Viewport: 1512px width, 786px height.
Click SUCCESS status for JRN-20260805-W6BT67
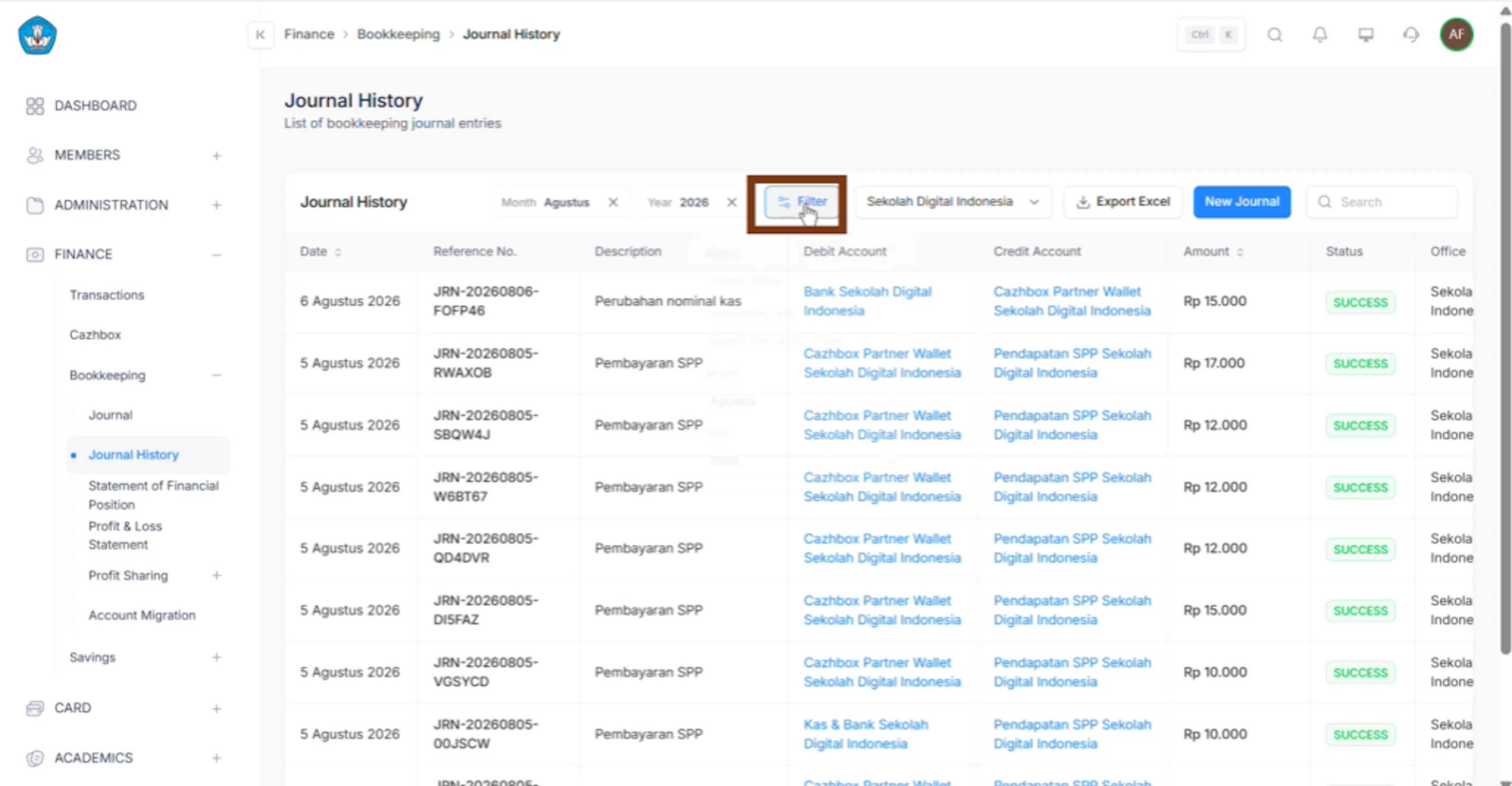(x=1360, y=487)
